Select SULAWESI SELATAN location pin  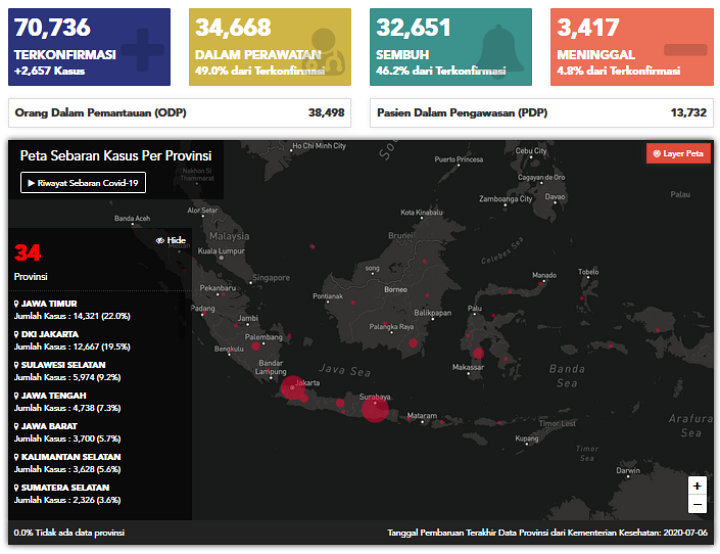click(x=17, y=365)
